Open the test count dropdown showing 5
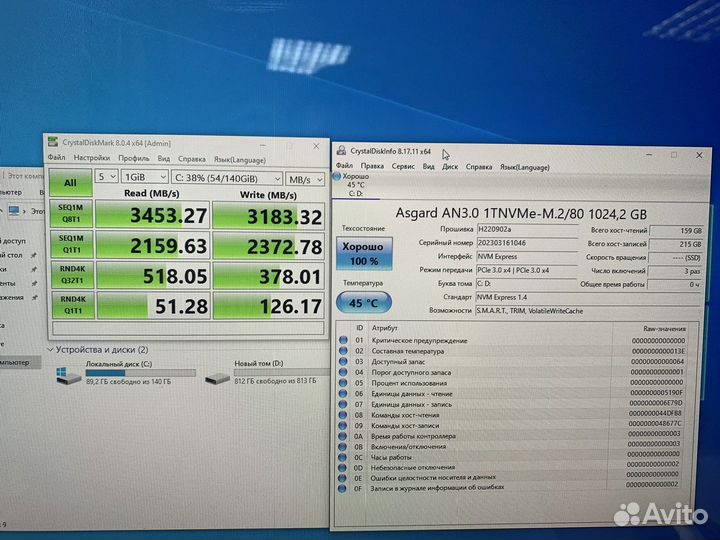This screenshot has height=540, width=720. [x=106, y=176]
